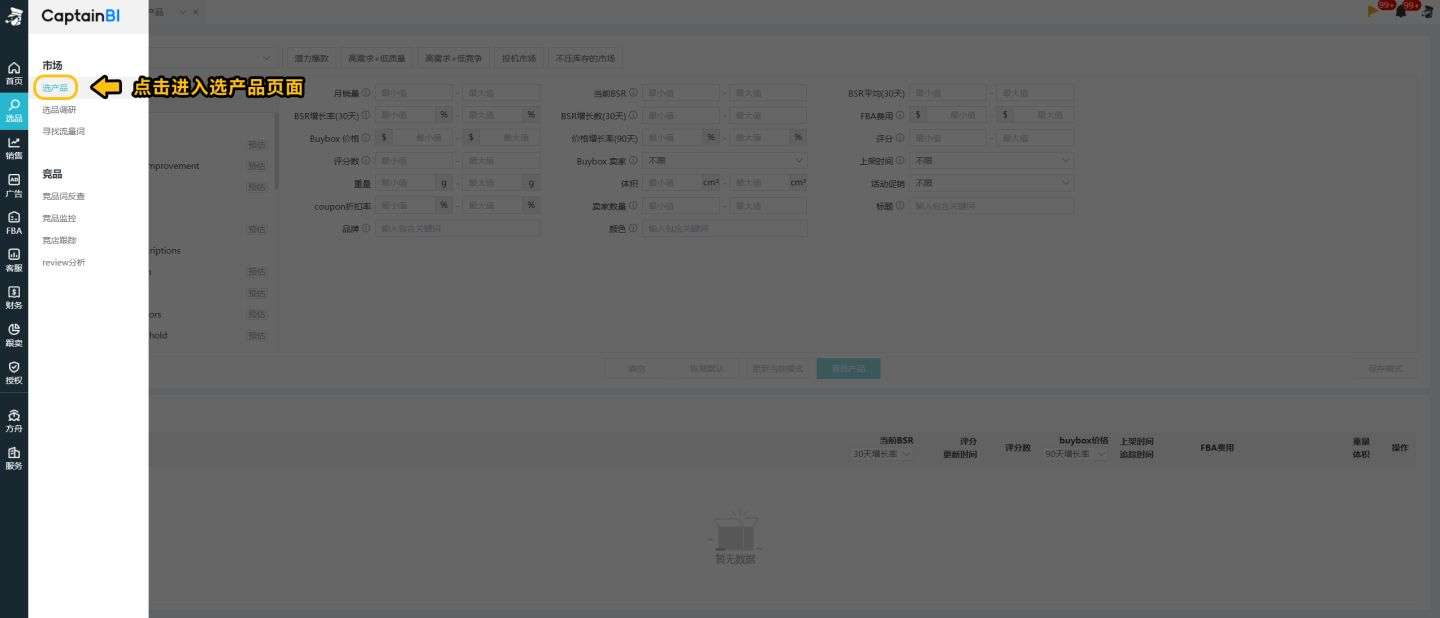Click the 品牌 keyword input field

(x=457, y=228)
